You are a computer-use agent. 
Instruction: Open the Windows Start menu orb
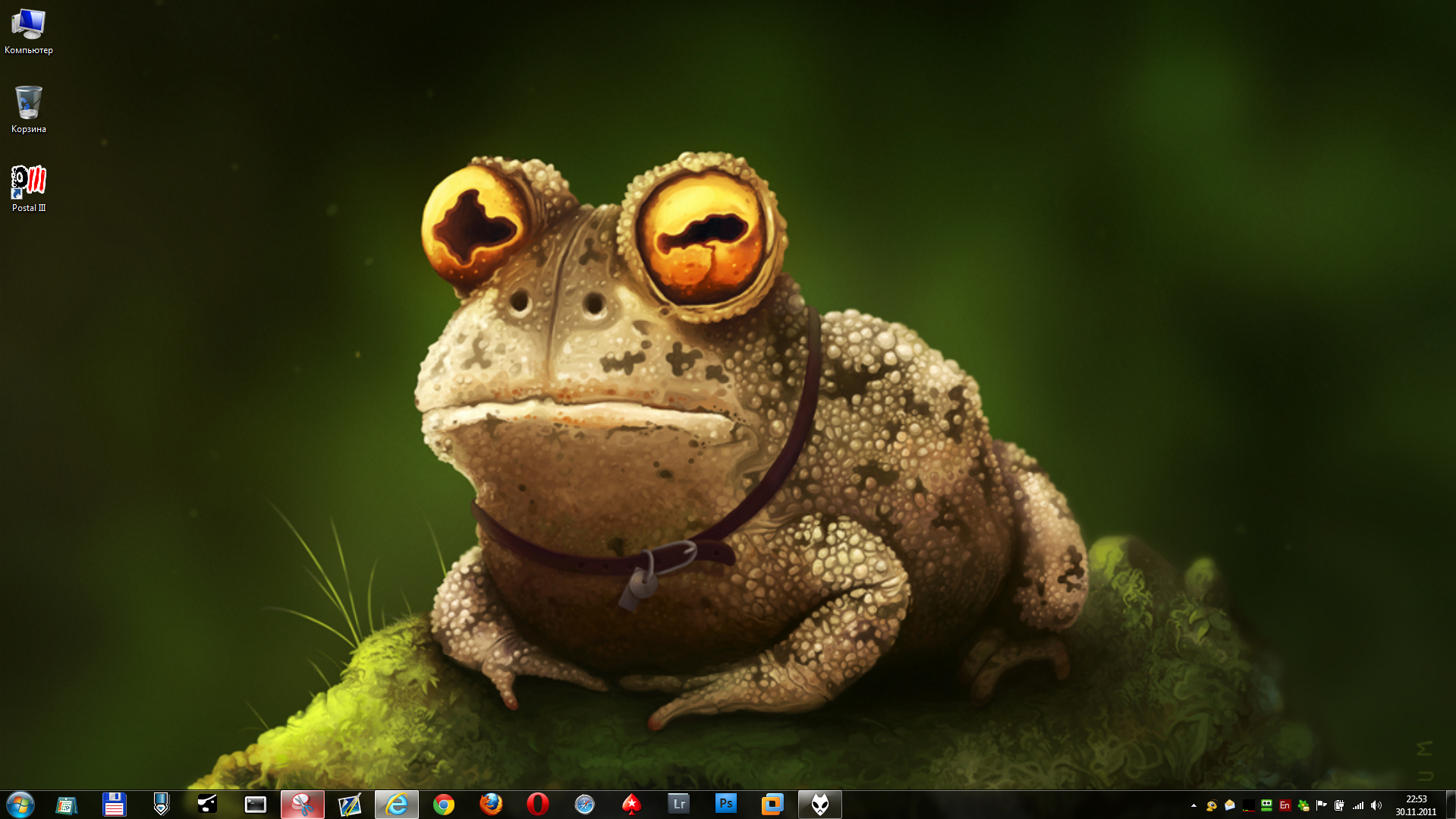(20, 805)
